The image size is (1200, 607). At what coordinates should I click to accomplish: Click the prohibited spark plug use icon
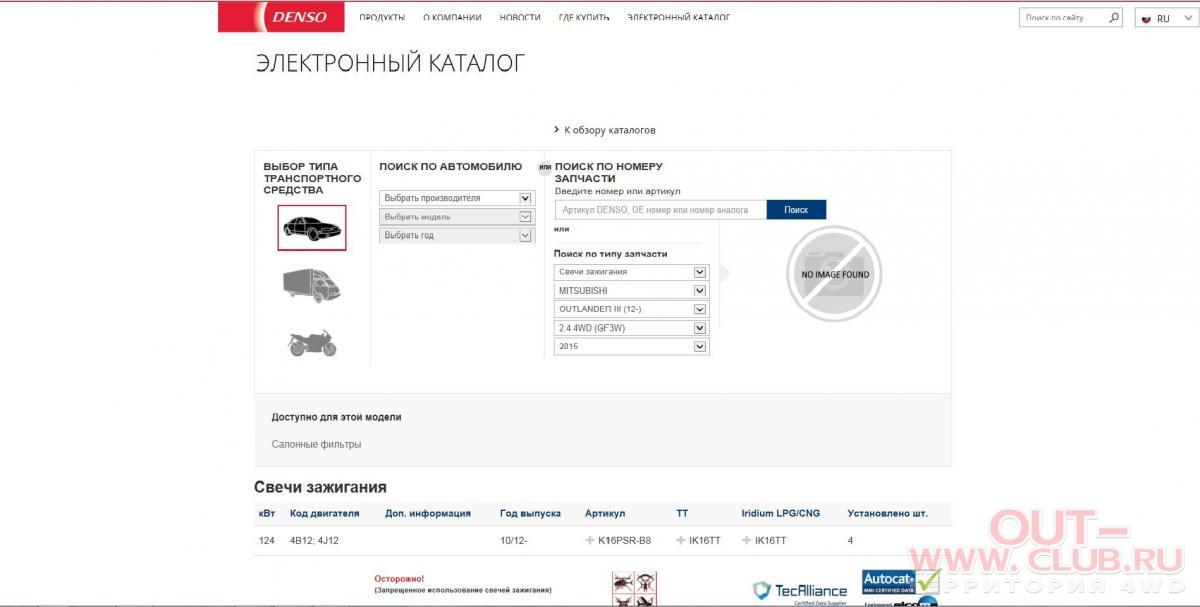(634, 588)
